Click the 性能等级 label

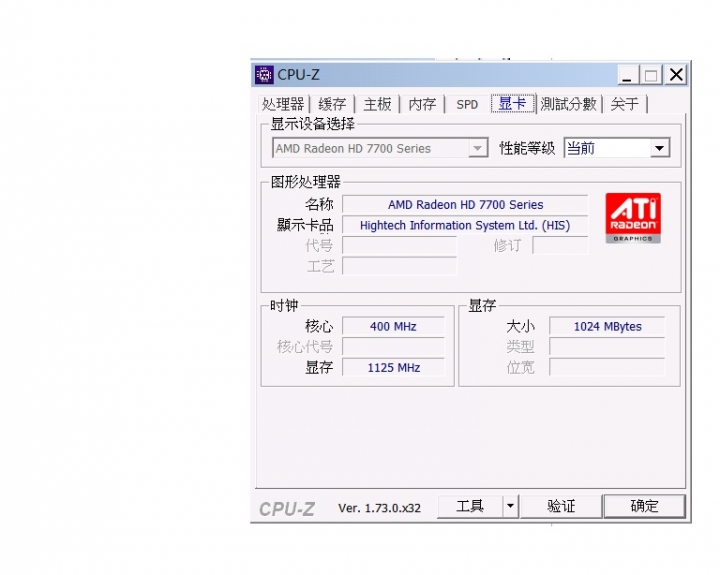[x=527, y=148]
